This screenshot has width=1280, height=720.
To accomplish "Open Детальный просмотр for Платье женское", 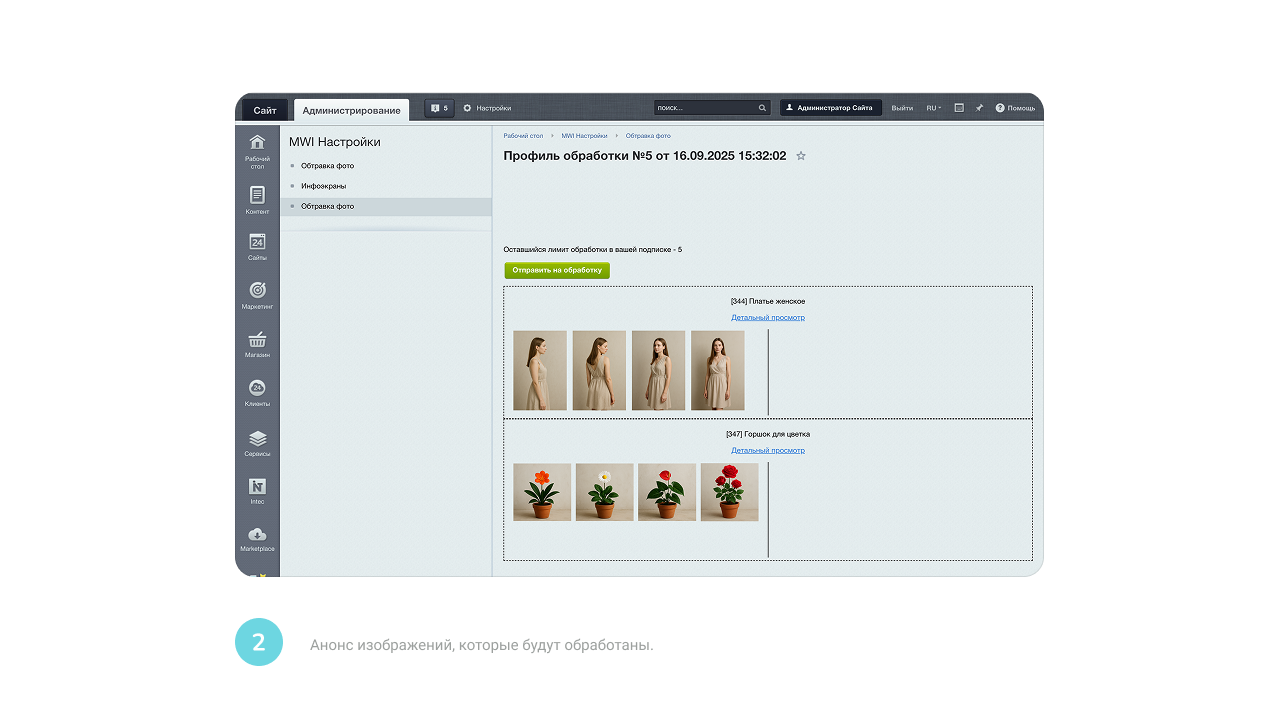I will [767, 318].
